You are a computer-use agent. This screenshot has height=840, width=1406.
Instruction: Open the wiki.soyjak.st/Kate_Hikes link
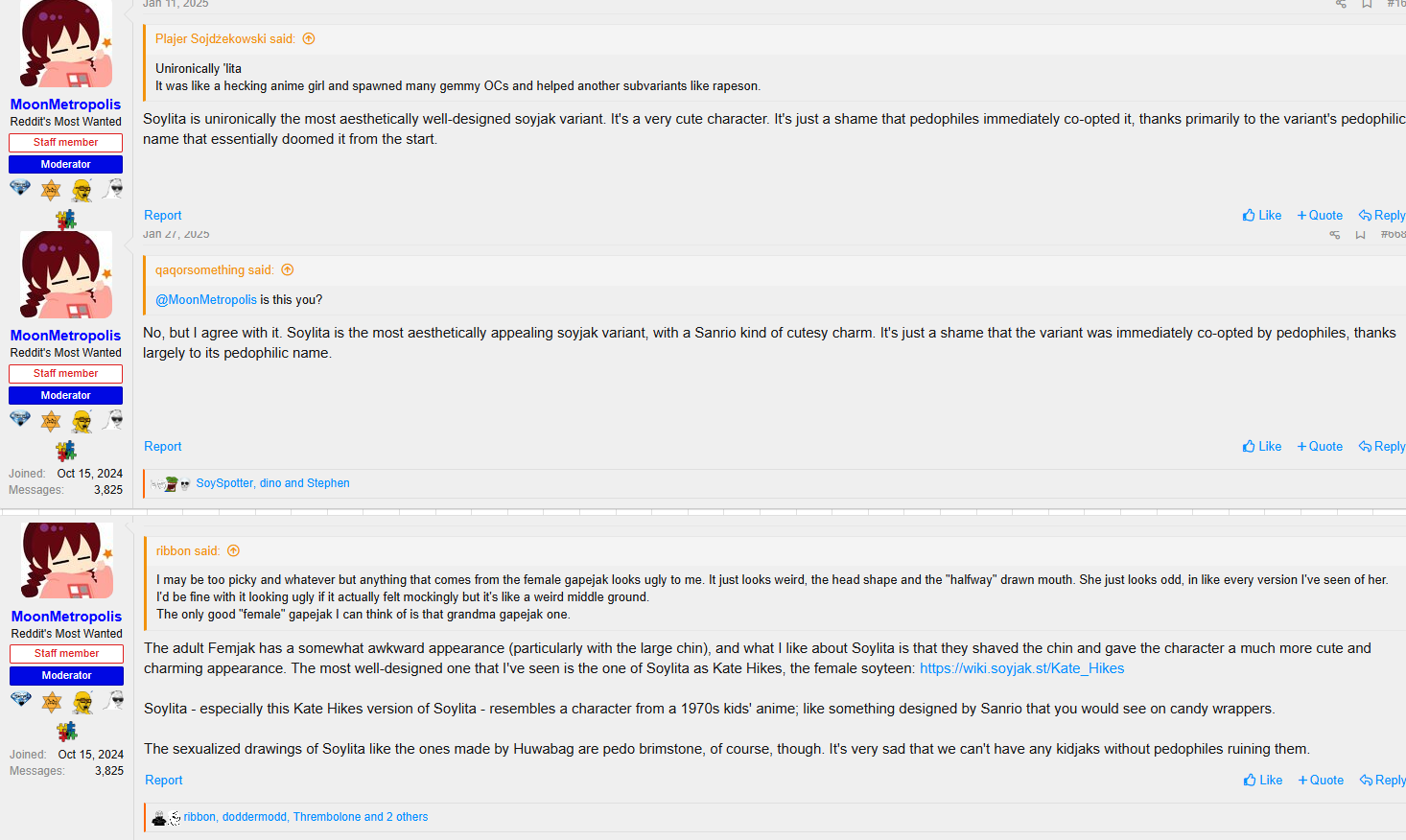pos(1021,668)
